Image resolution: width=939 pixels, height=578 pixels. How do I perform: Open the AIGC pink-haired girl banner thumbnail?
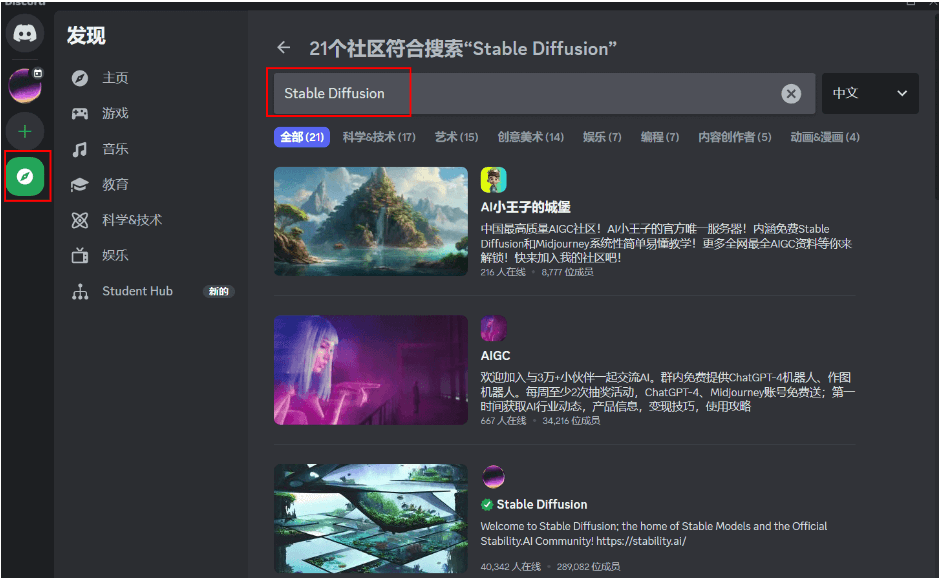click(371, 370)
